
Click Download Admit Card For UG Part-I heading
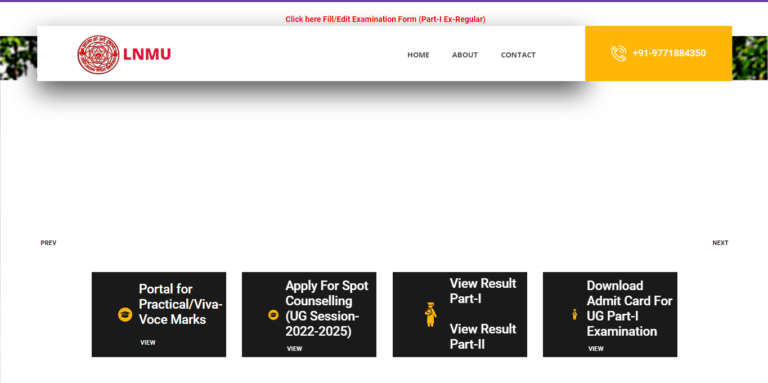(x=629, y=309)
